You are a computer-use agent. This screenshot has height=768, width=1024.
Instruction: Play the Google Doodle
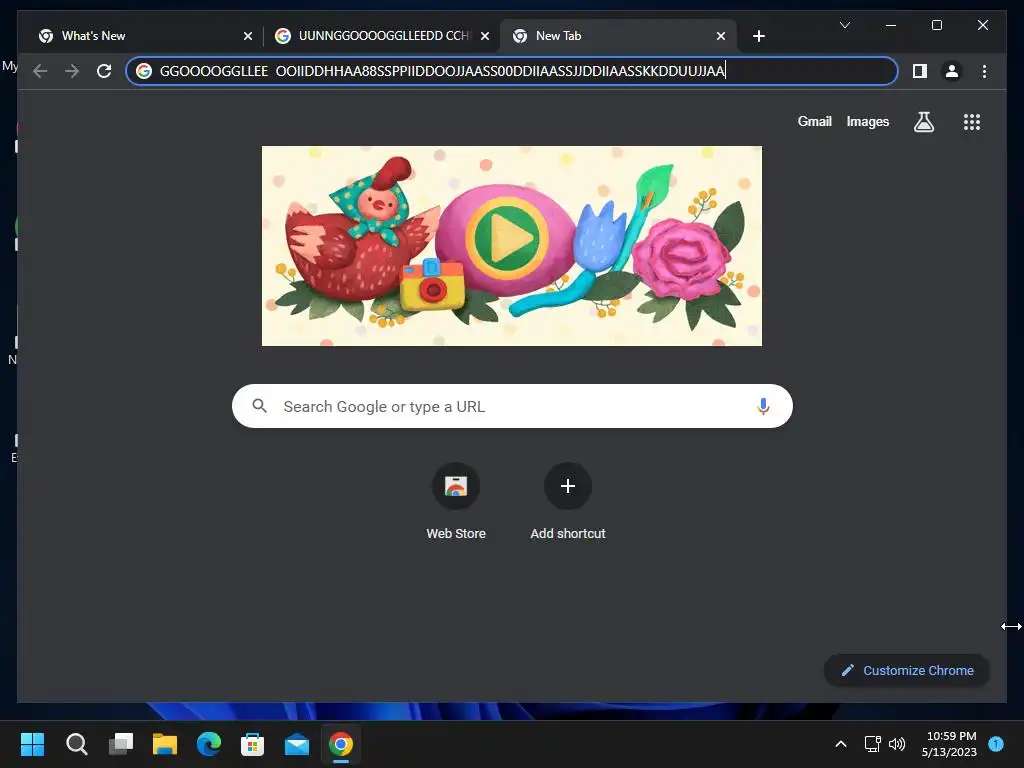pos(507,238)
